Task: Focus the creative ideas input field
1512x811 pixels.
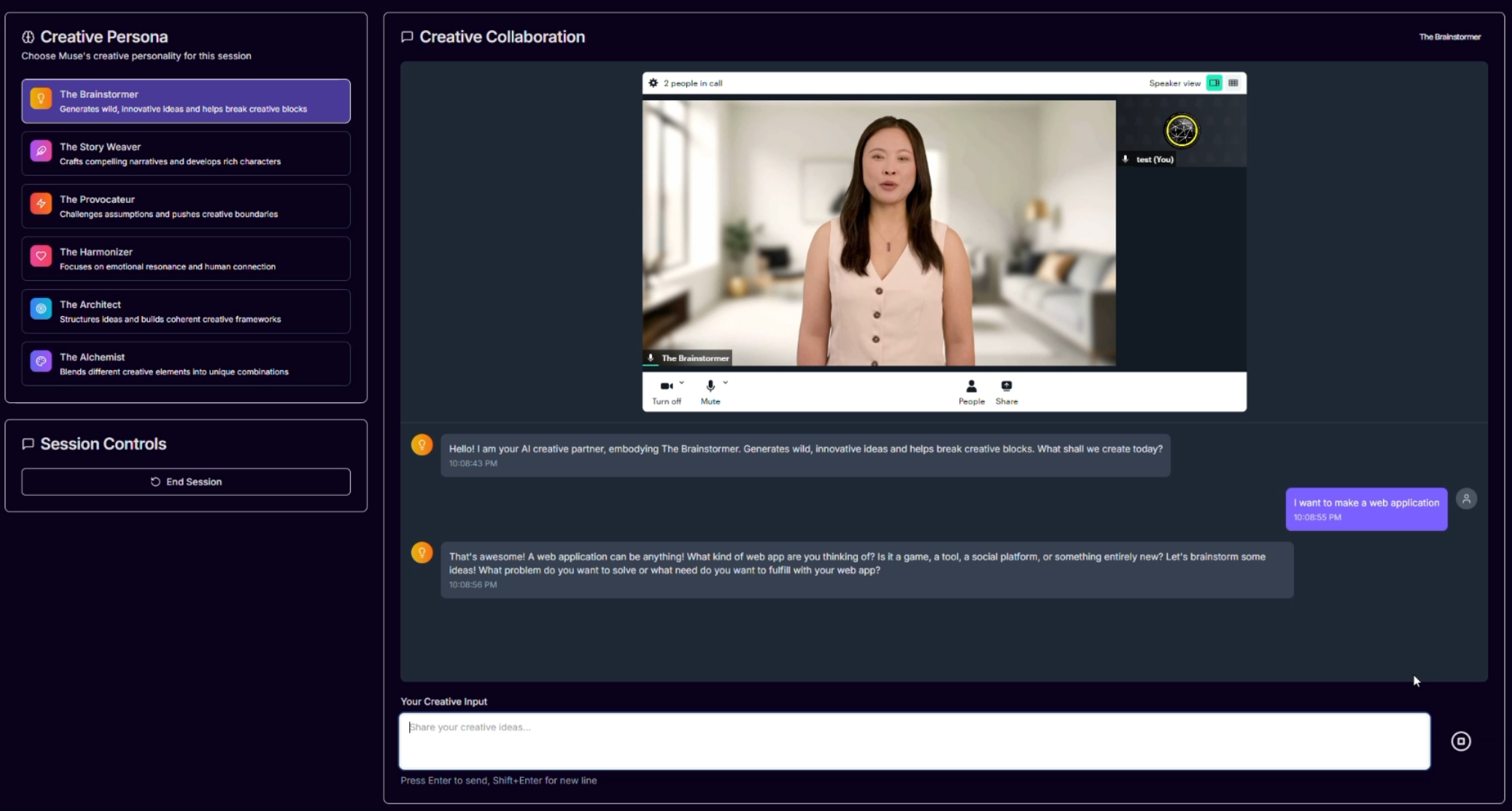Action: tap(914, 741)
